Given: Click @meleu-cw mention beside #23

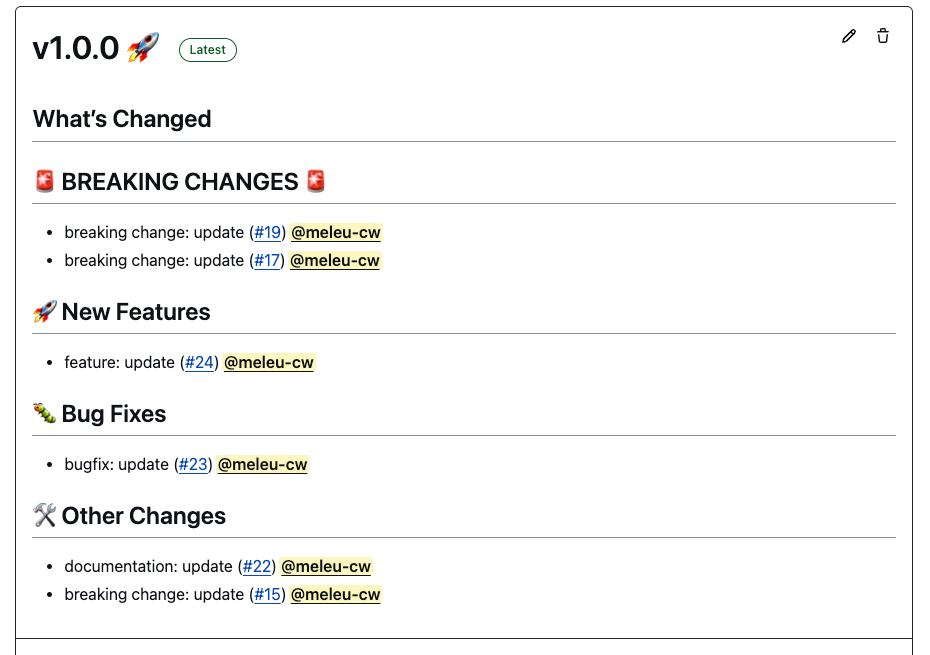Looking at the screenshot, I should point(263,465).
